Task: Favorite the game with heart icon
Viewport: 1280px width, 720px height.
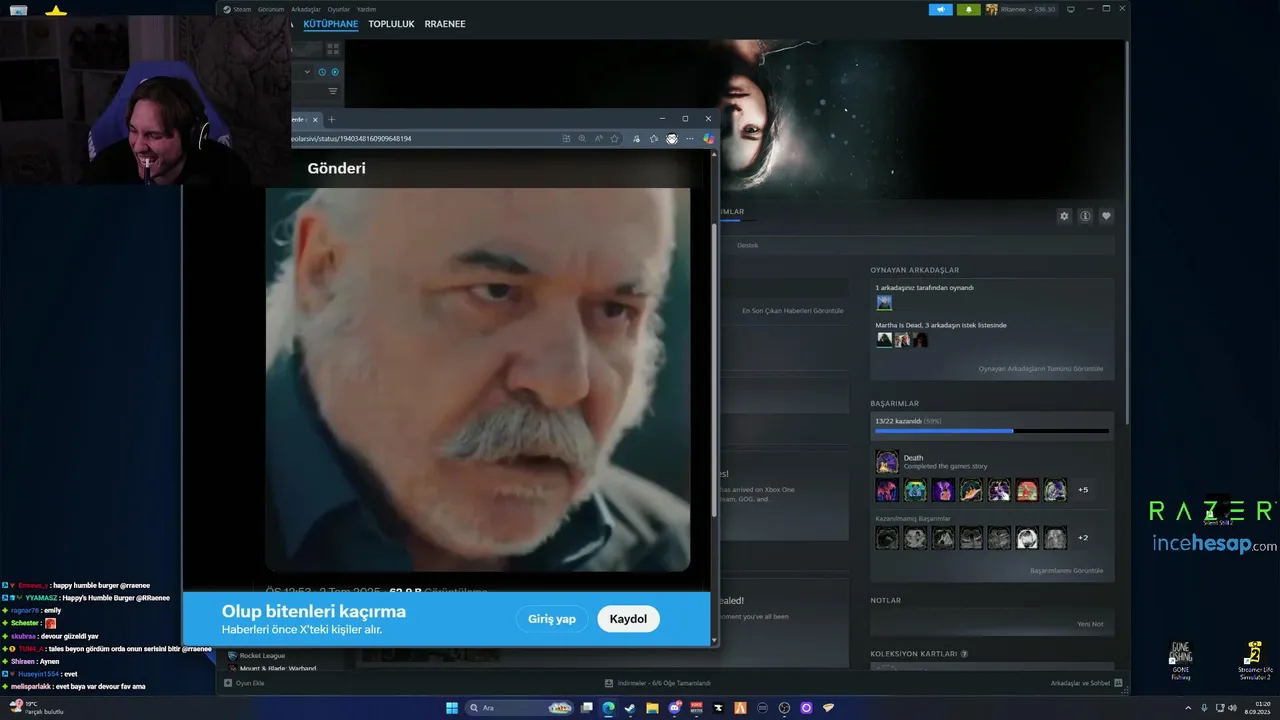Action: 1106,216
